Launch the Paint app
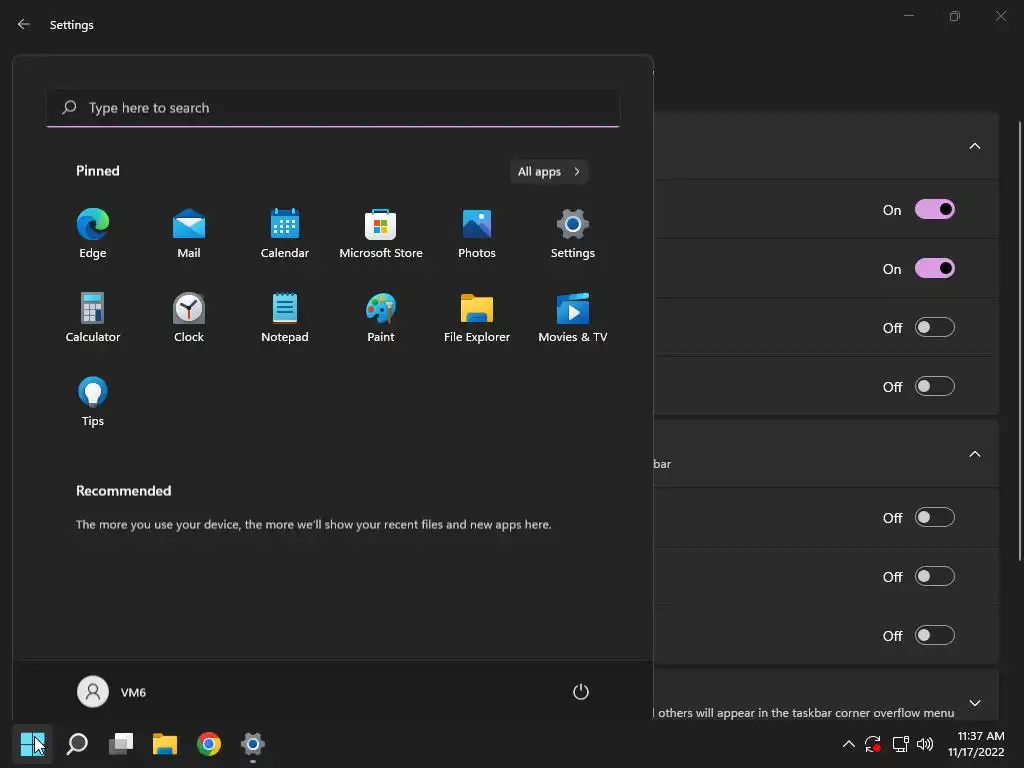The image size is (1024, 768). click(x=381, y=317)
